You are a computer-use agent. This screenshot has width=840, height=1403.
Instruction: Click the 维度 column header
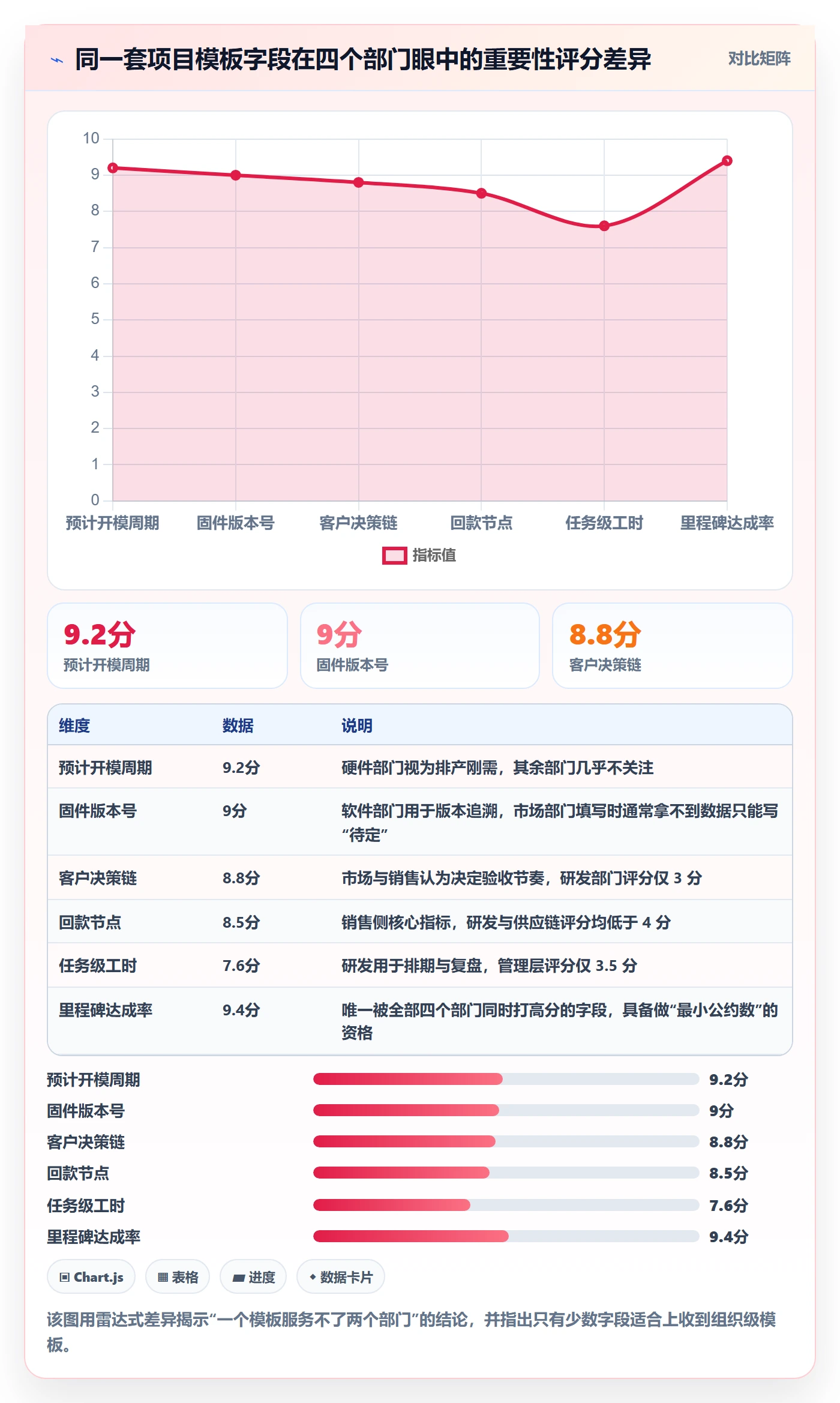pyautogui.click(x=74, y=726)
